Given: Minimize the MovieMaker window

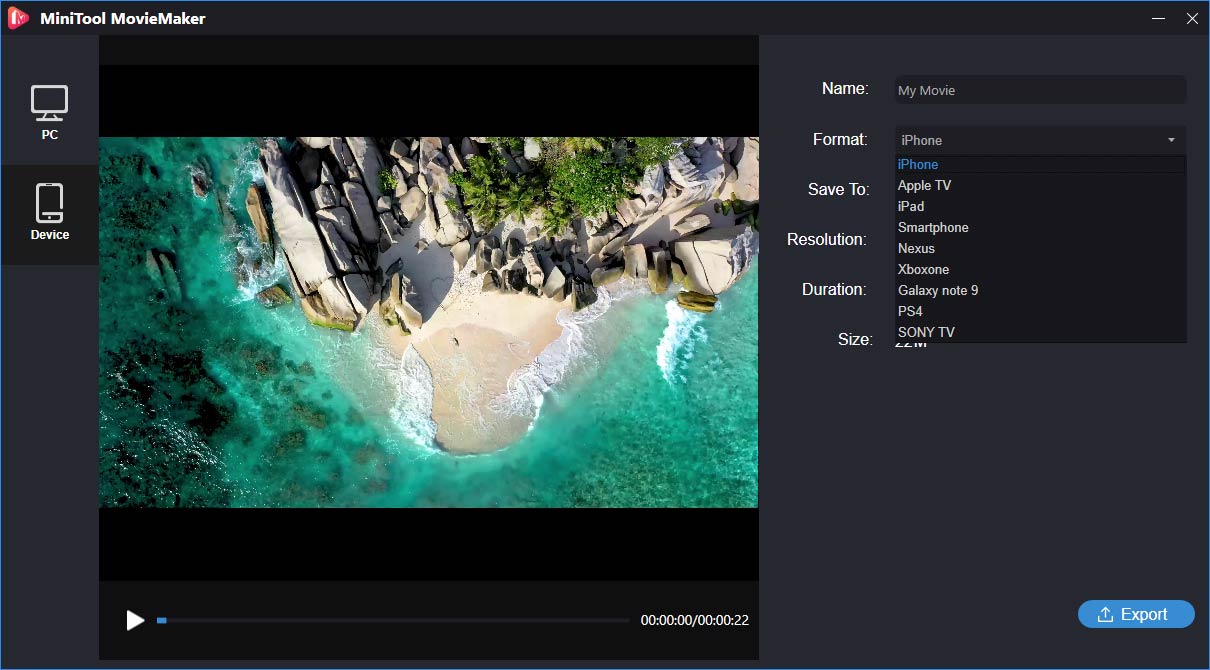Looking at the screenshot, I should (x=1158, y=18).
